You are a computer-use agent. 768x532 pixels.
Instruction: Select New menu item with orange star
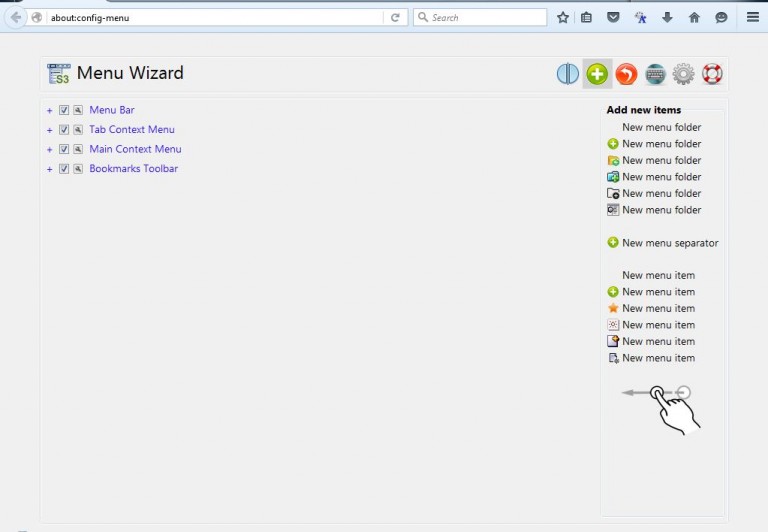pos(657,309)
